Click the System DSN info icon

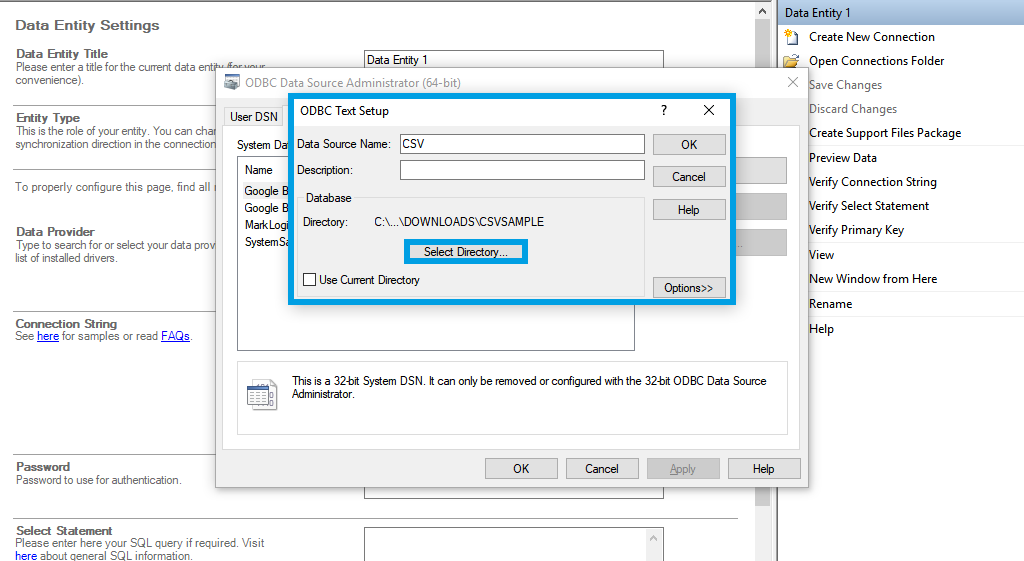(261, 395)
